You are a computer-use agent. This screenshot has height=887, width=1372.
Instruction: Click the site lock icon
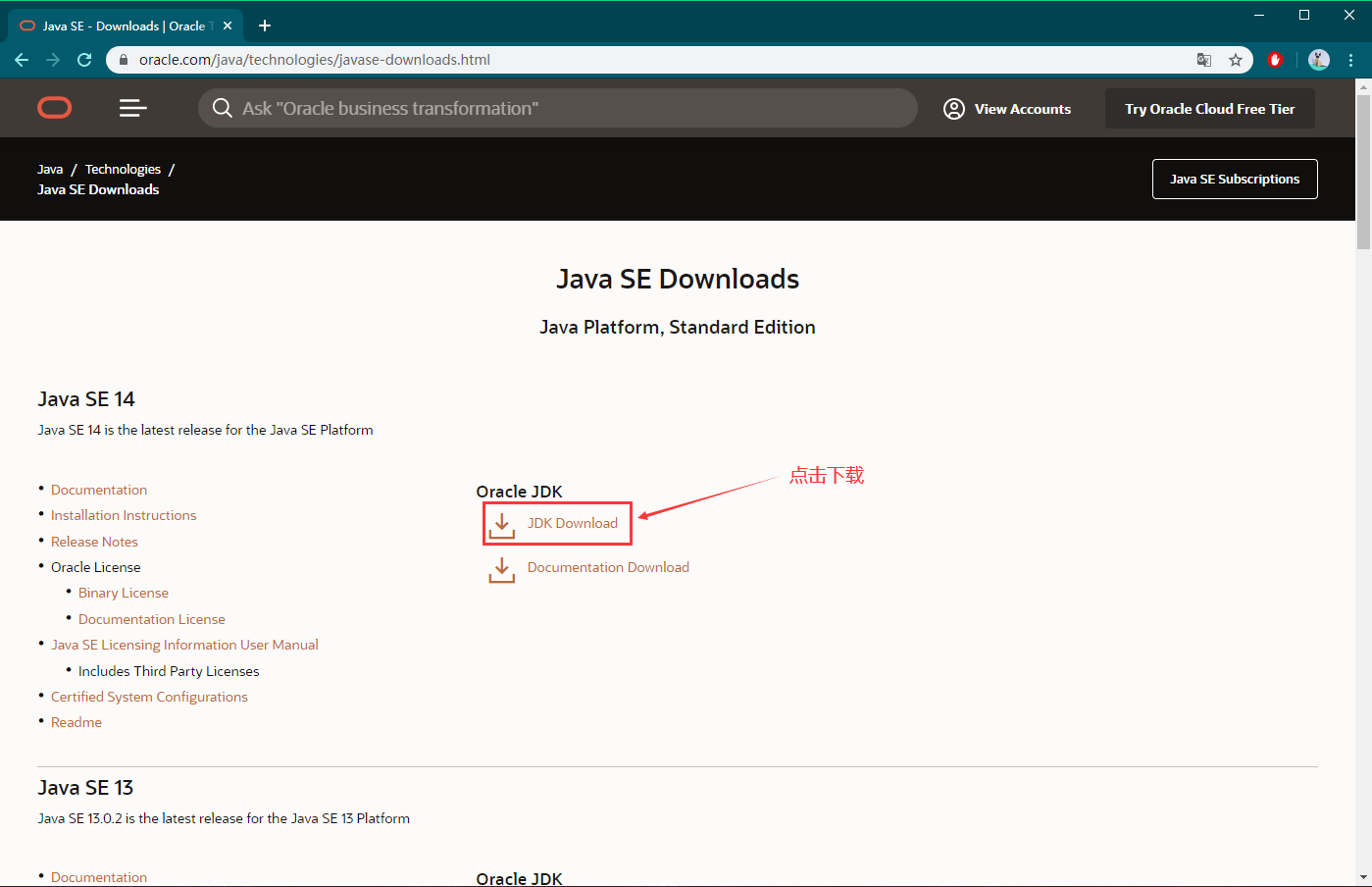tap(124, 60)
